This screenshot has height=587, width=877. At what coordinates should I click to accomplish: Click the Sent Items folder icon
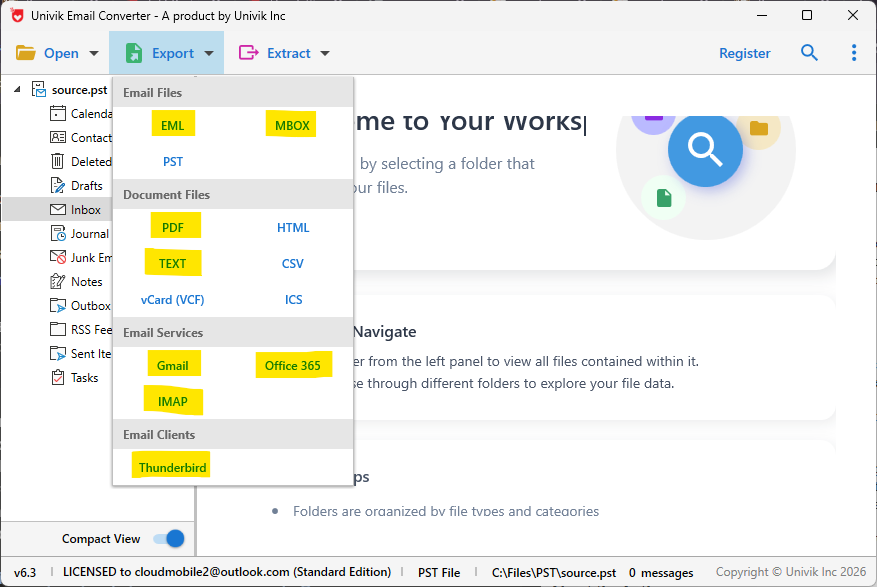click(x=58, y=353)
